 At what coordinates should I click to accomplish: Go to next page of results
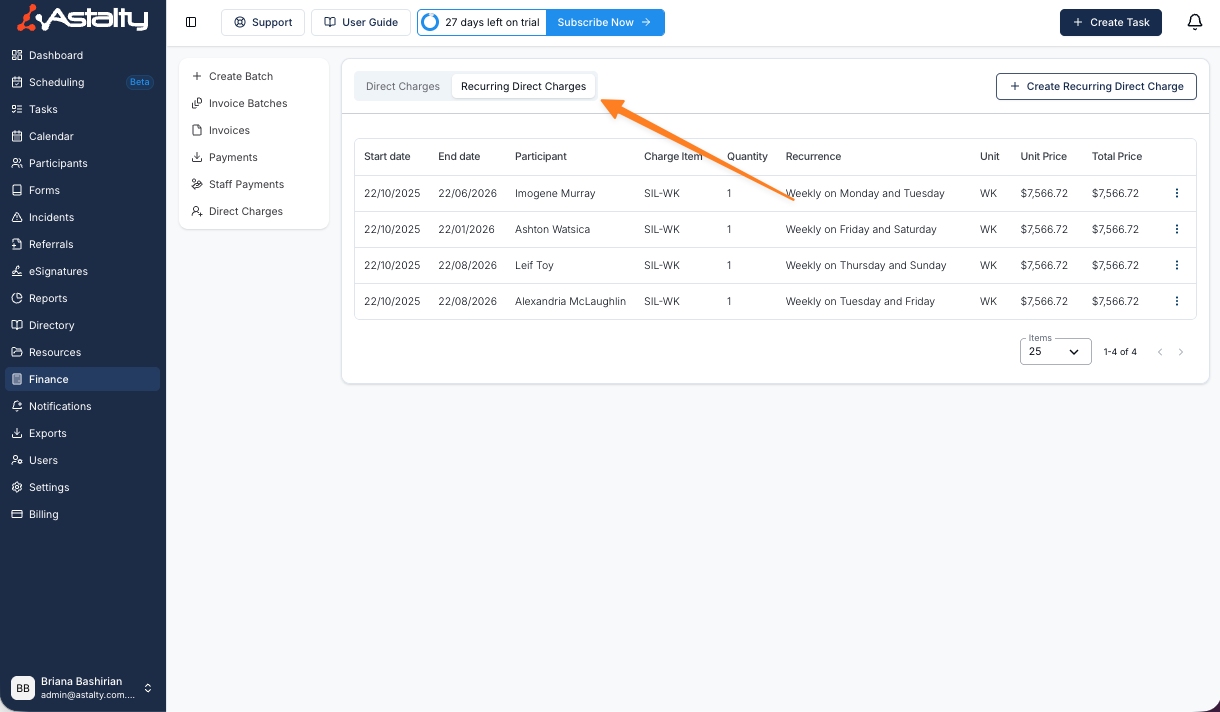pyautogui.click(x=1181, y=352)
